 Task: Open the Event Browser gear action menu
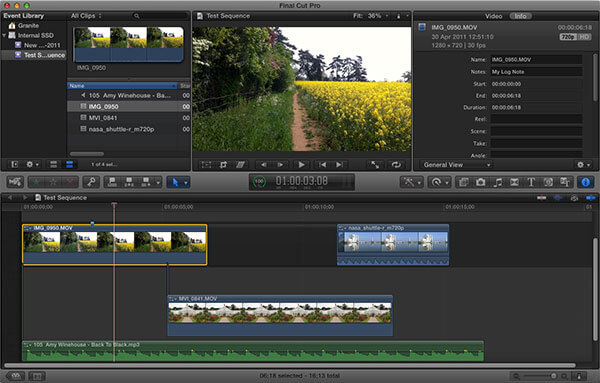click(x=32, y=165)
